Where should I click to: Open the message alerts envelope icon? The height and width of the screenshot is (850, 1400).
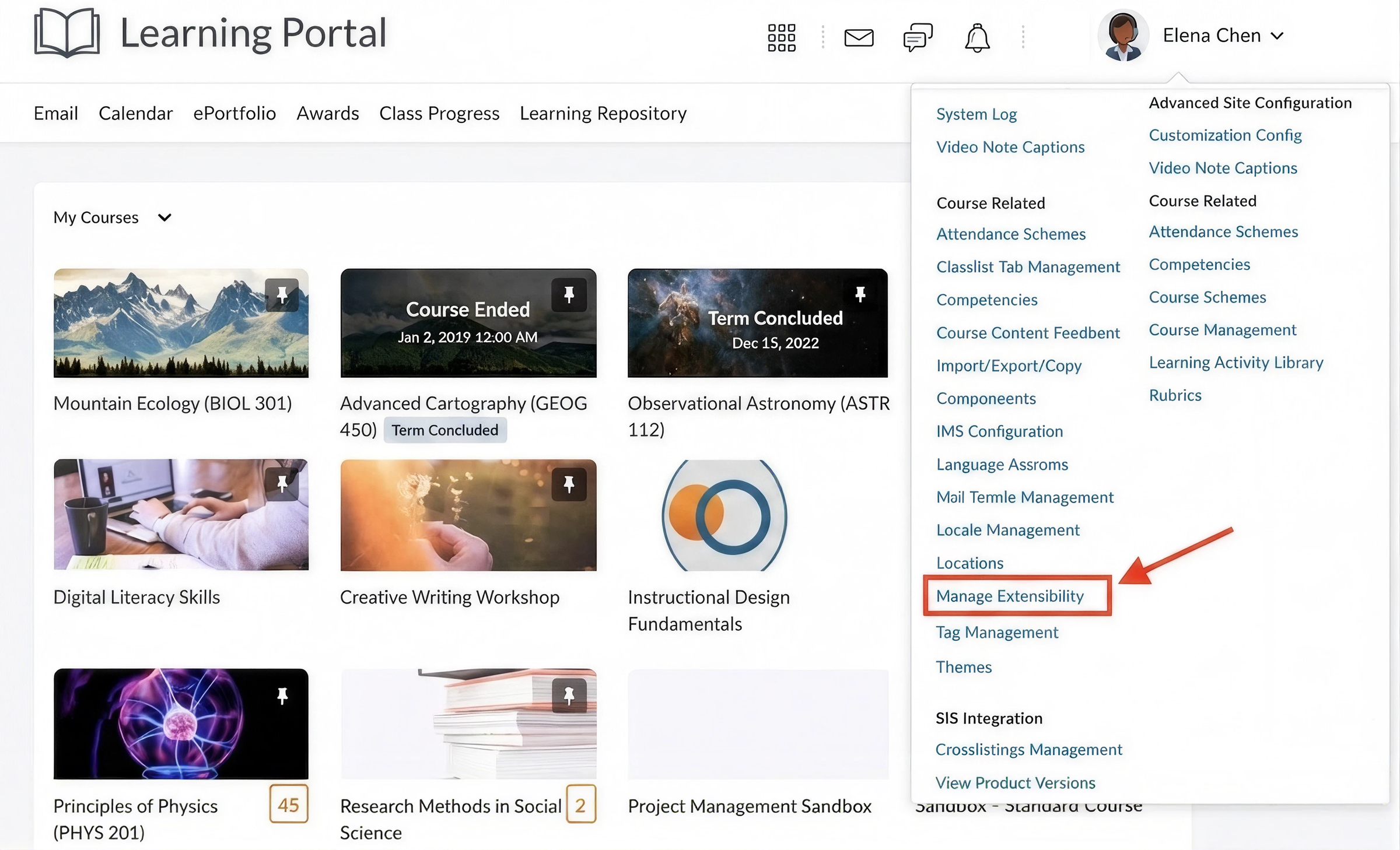pos(859,38)
